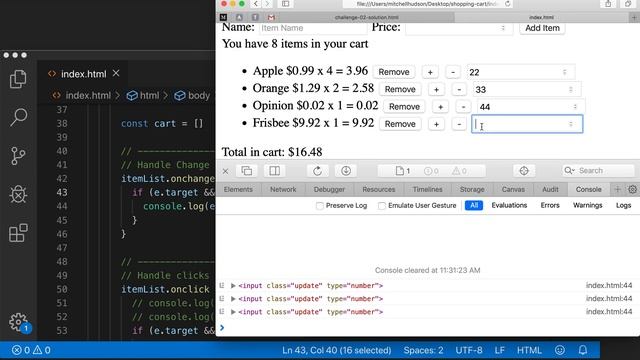Click the Apple quantity field stepper arrows
Screen dimensions: 640x360
[x=564, y=72]
